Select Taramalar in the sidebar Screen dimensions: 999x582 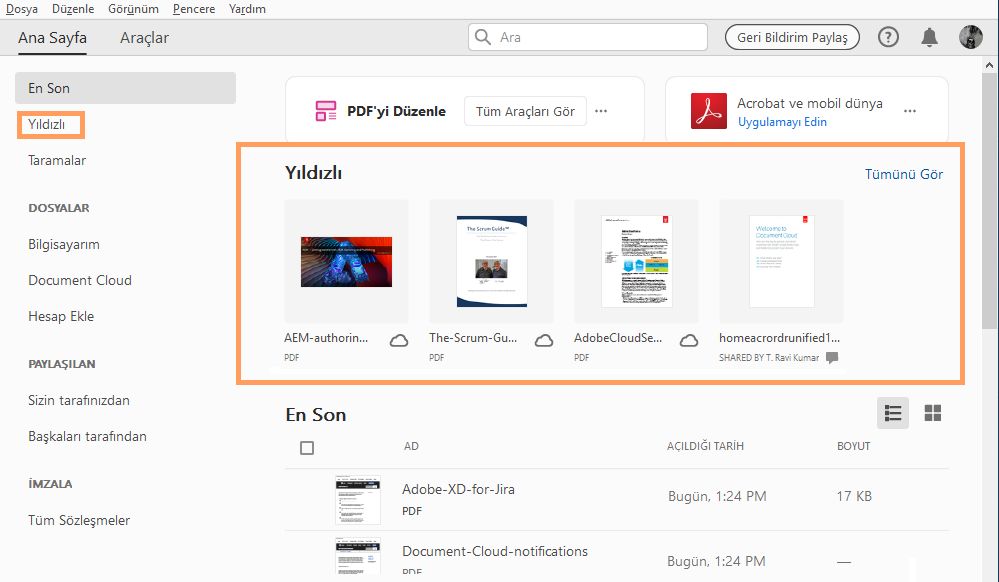[x=57, y=160]
